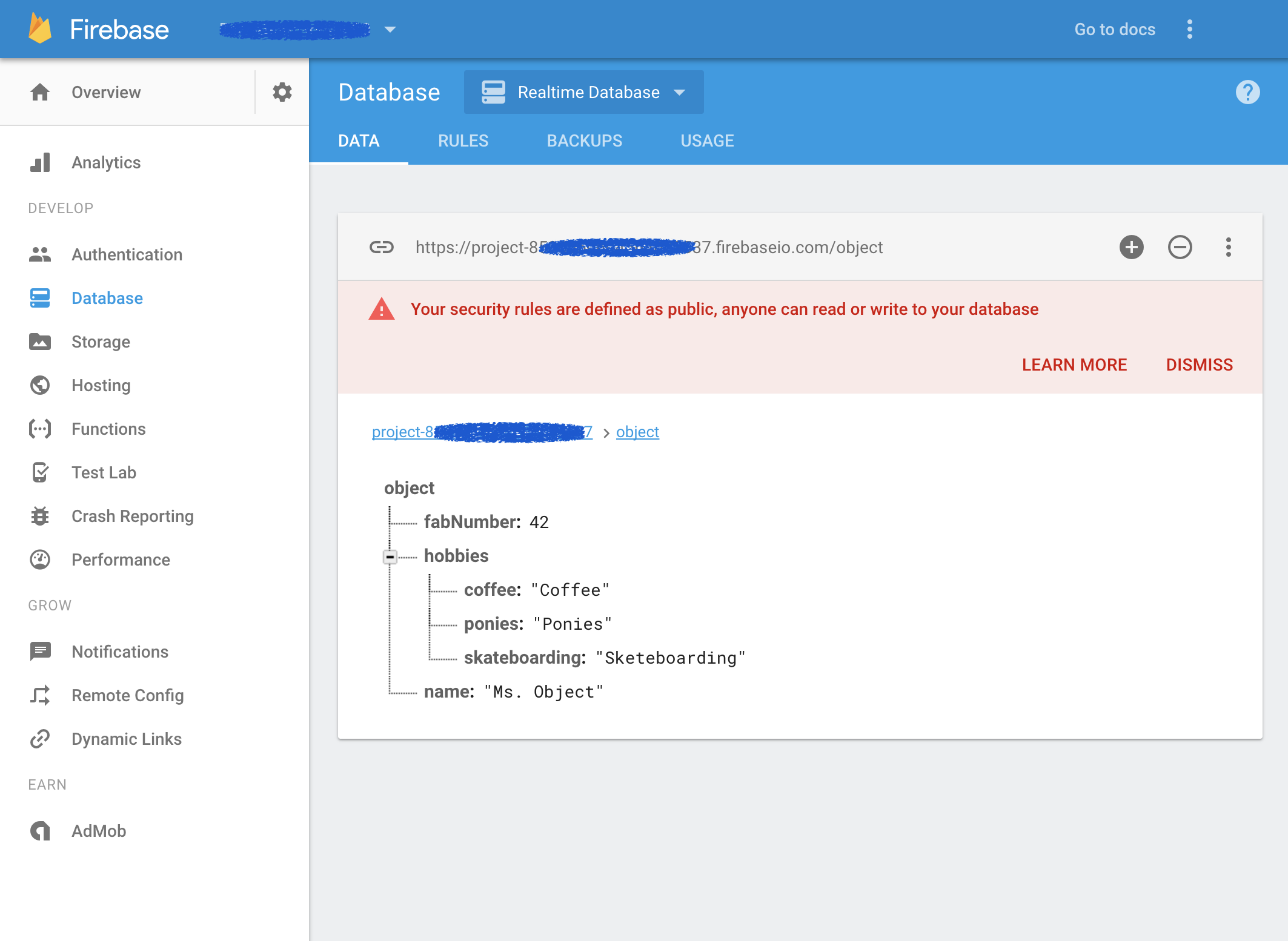
Task: Open the Realtime Database type dropdown
Action: tap(584, 92)
